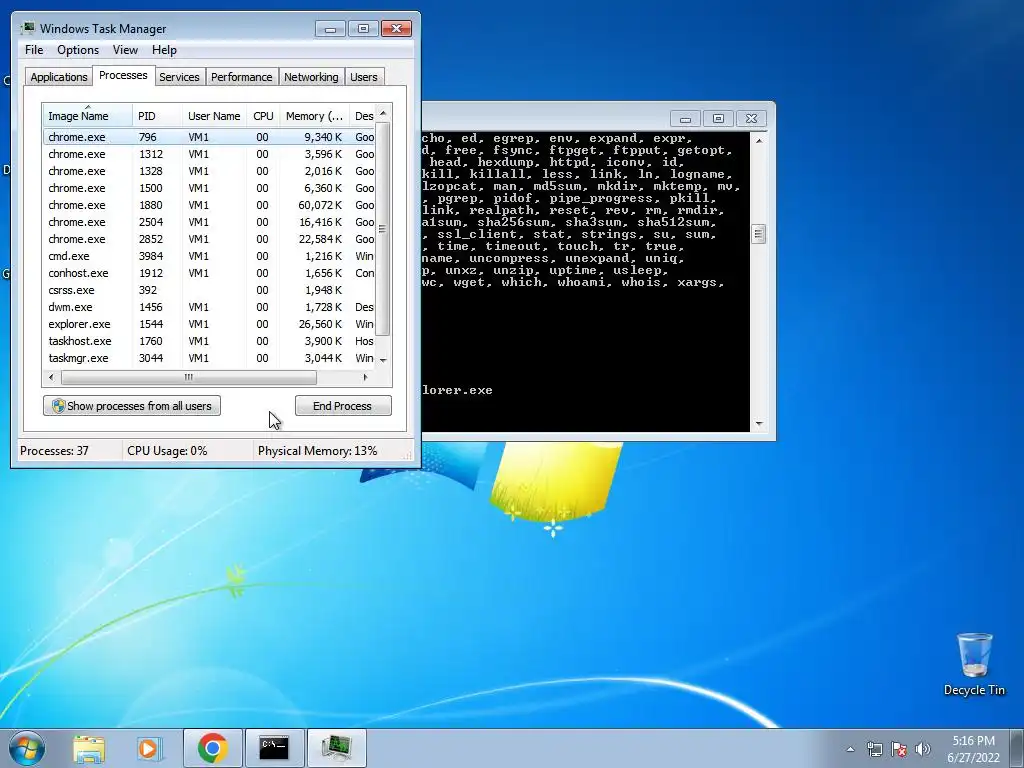The height and width of the screenshot is (768, 1024).
Task: Click the clock showing 5:16 PM
Action: pos(973,741)
